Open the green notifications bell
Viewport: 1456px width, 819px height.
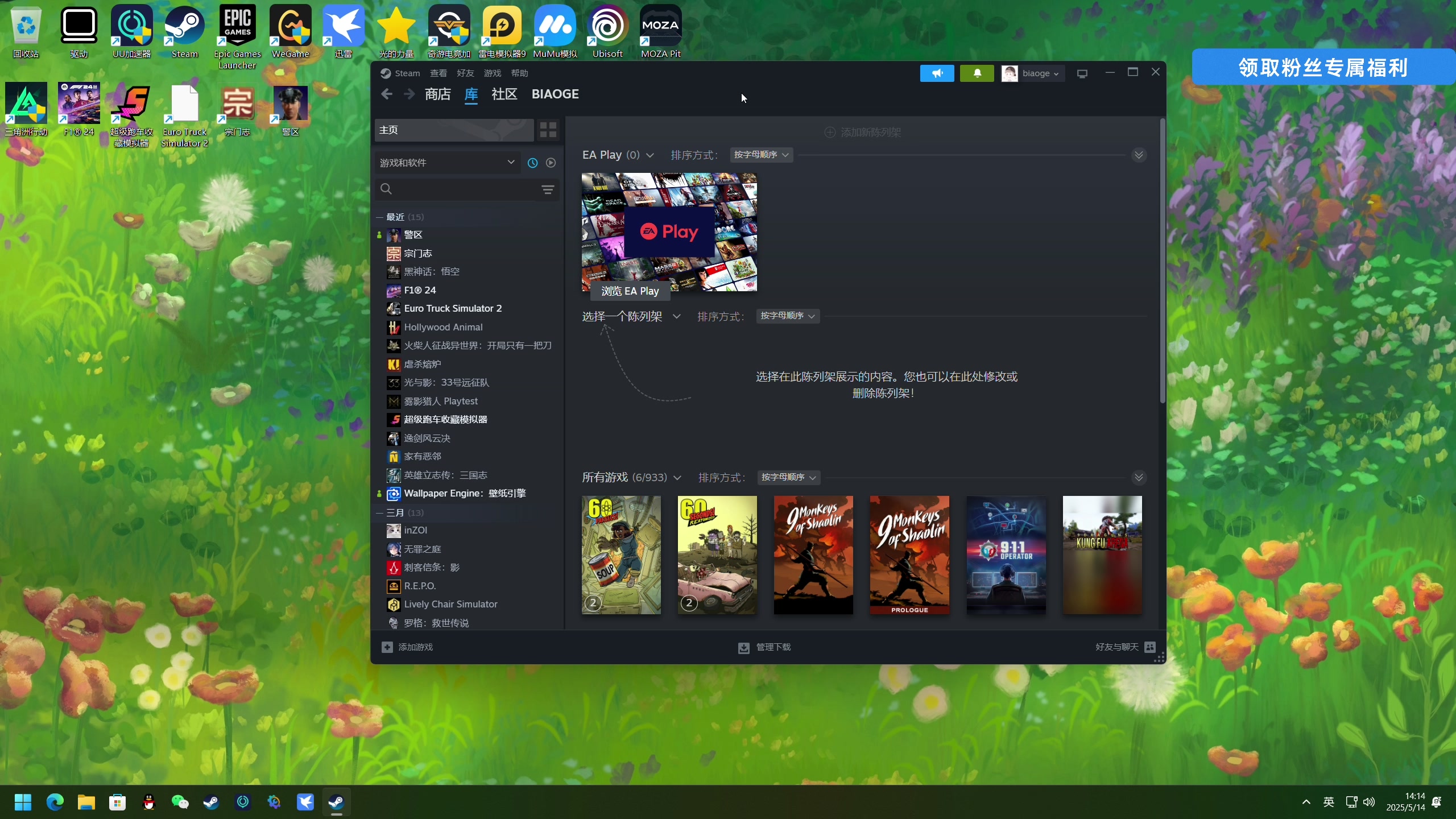click(x=977, y=73)
